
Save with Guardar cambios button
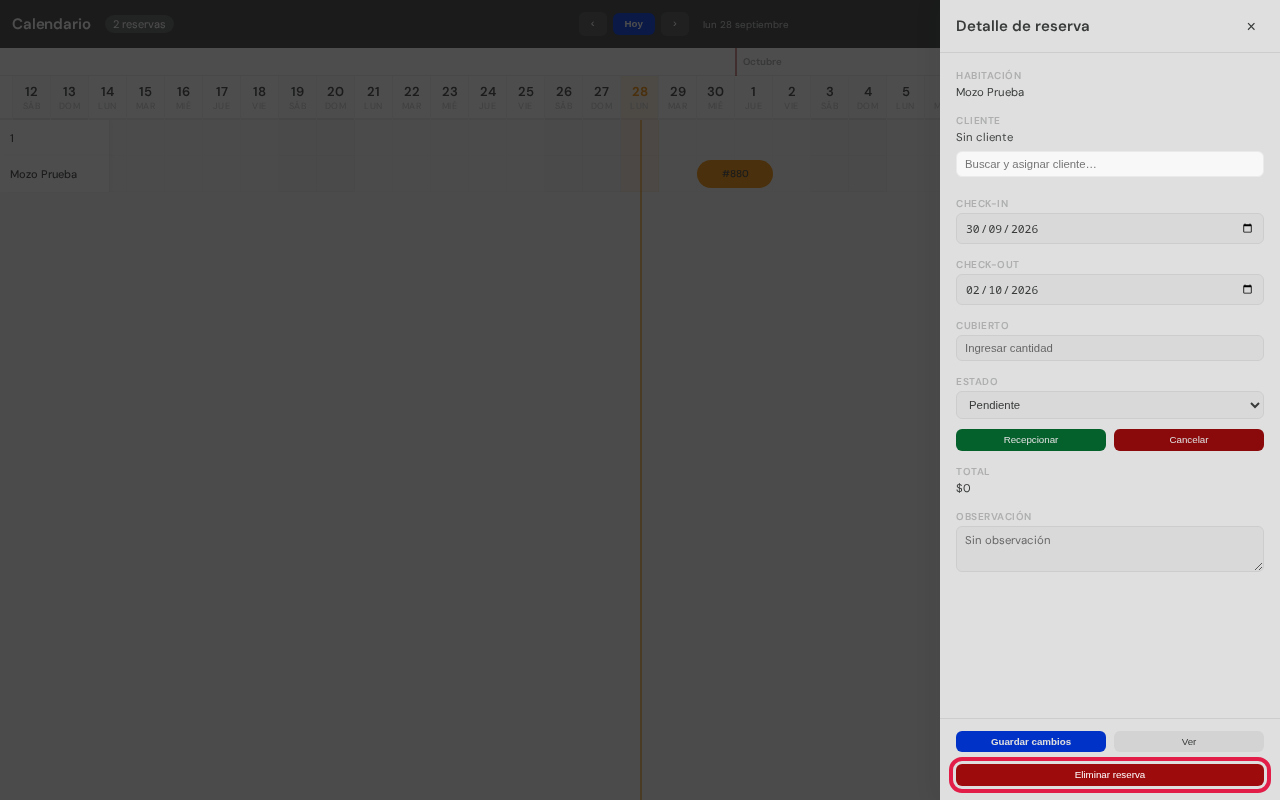[x=1031, y=742]
